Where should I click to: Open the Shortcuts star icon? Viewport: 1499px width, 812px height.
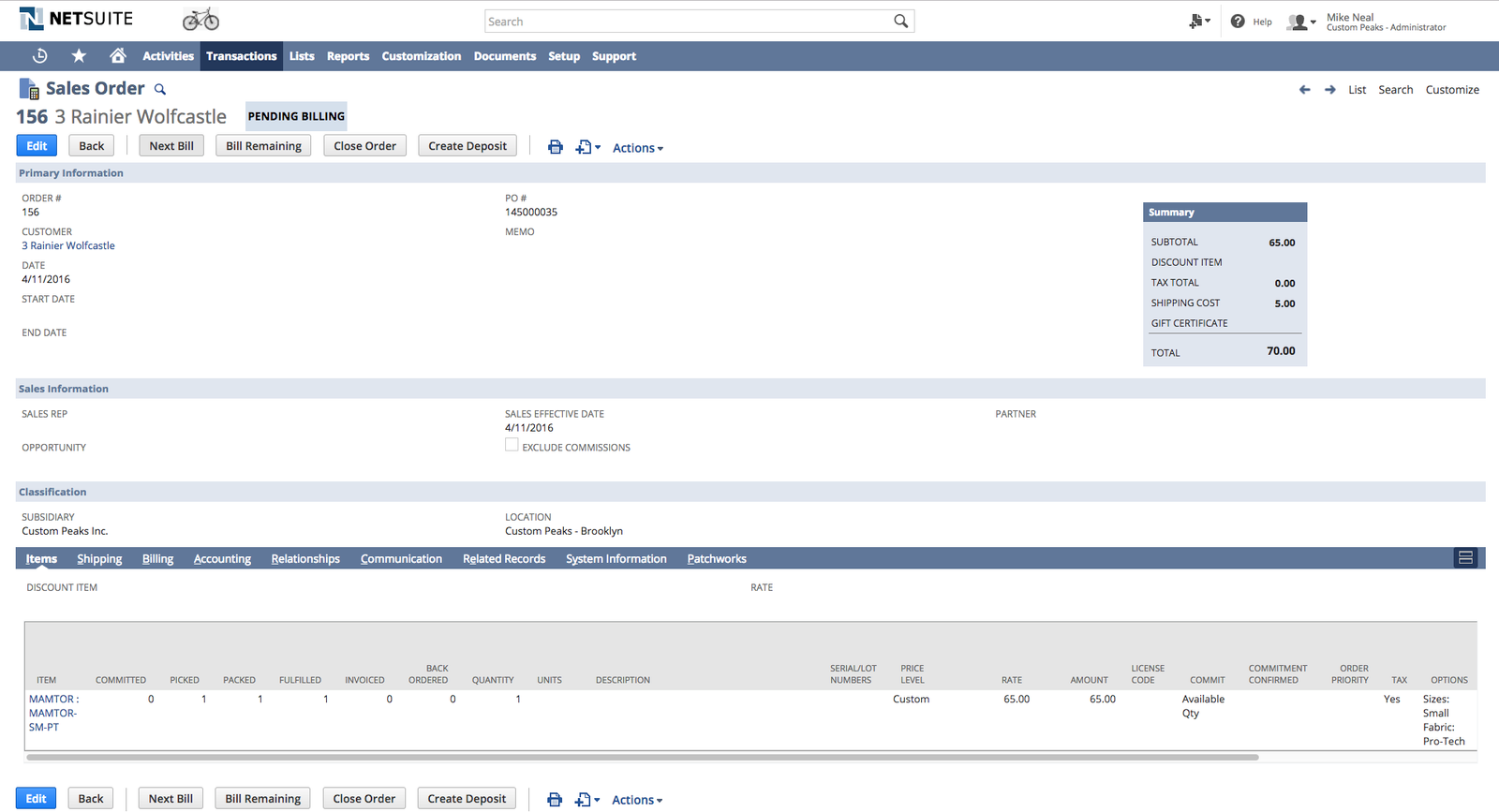click(79, 56)
